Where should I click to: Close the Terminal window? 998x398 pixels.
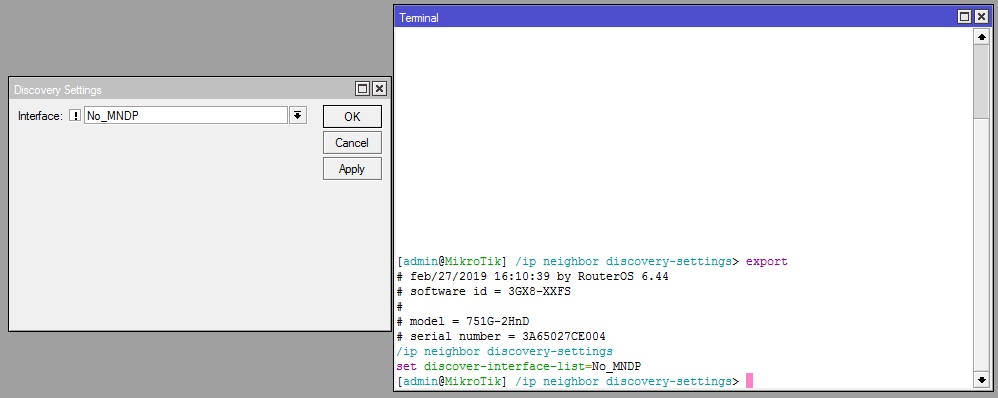pyautogui.click(x=981, y=17)
